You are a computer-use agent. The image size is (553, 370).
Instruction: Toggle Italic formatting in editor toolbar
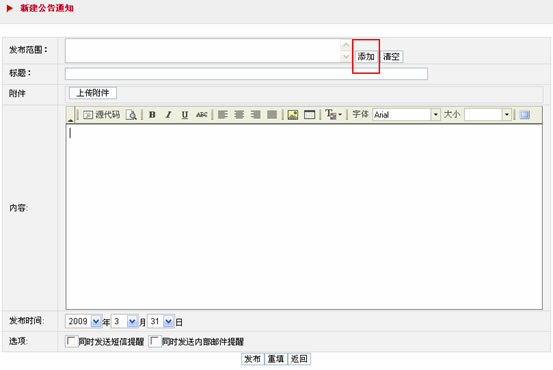(169, 115)
